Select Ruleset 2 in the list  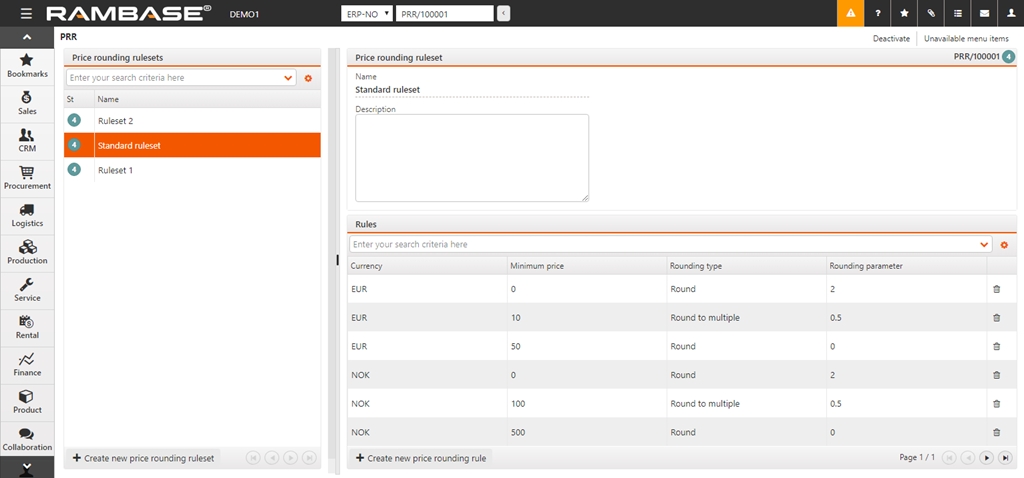tap(192, 121)
